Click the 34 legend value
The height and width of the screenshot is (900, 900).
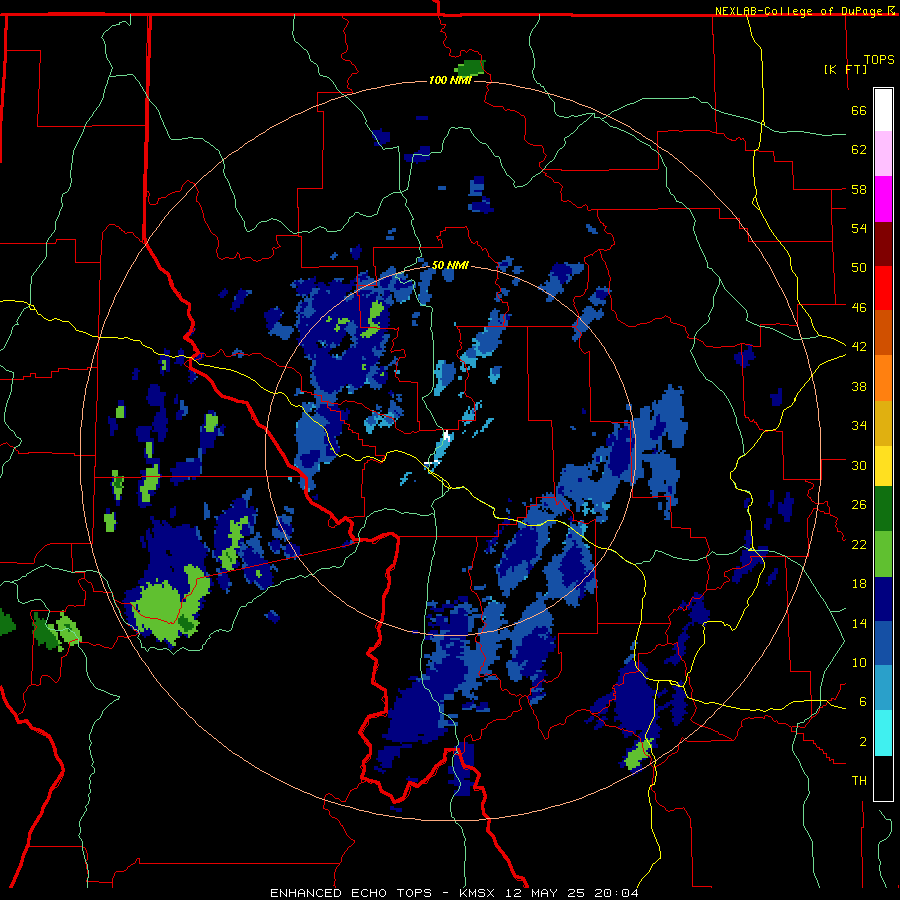[x=859, y=425]
